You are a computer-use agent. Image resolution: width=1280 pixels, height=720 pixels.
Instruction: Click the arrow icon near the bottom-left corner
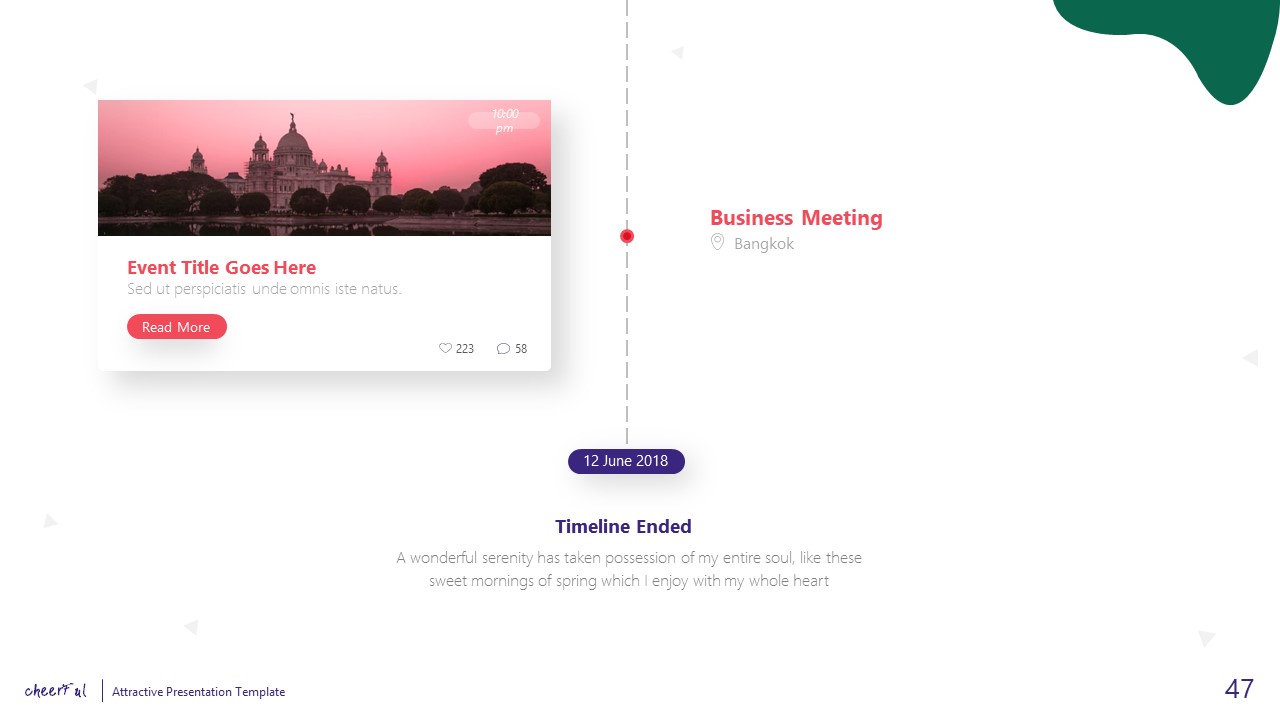click(49, 521)
